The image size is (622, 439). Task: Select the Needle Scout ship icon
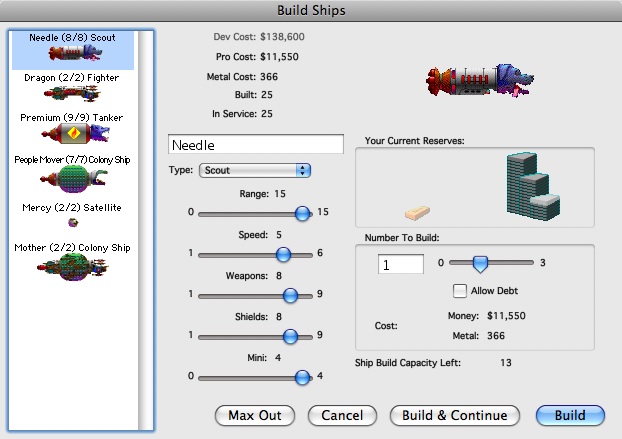click(71, 55)
